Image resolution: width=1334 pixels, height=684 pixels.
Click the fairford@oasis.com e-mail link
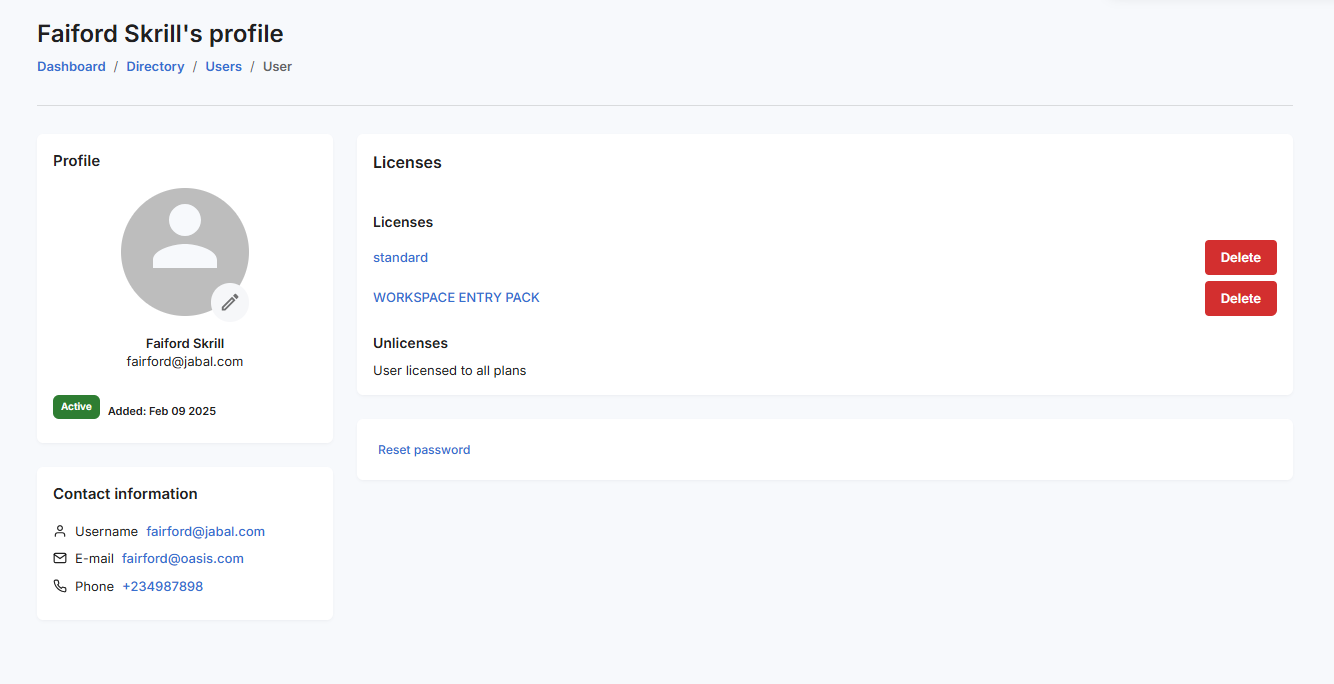(x=183, y=558)
